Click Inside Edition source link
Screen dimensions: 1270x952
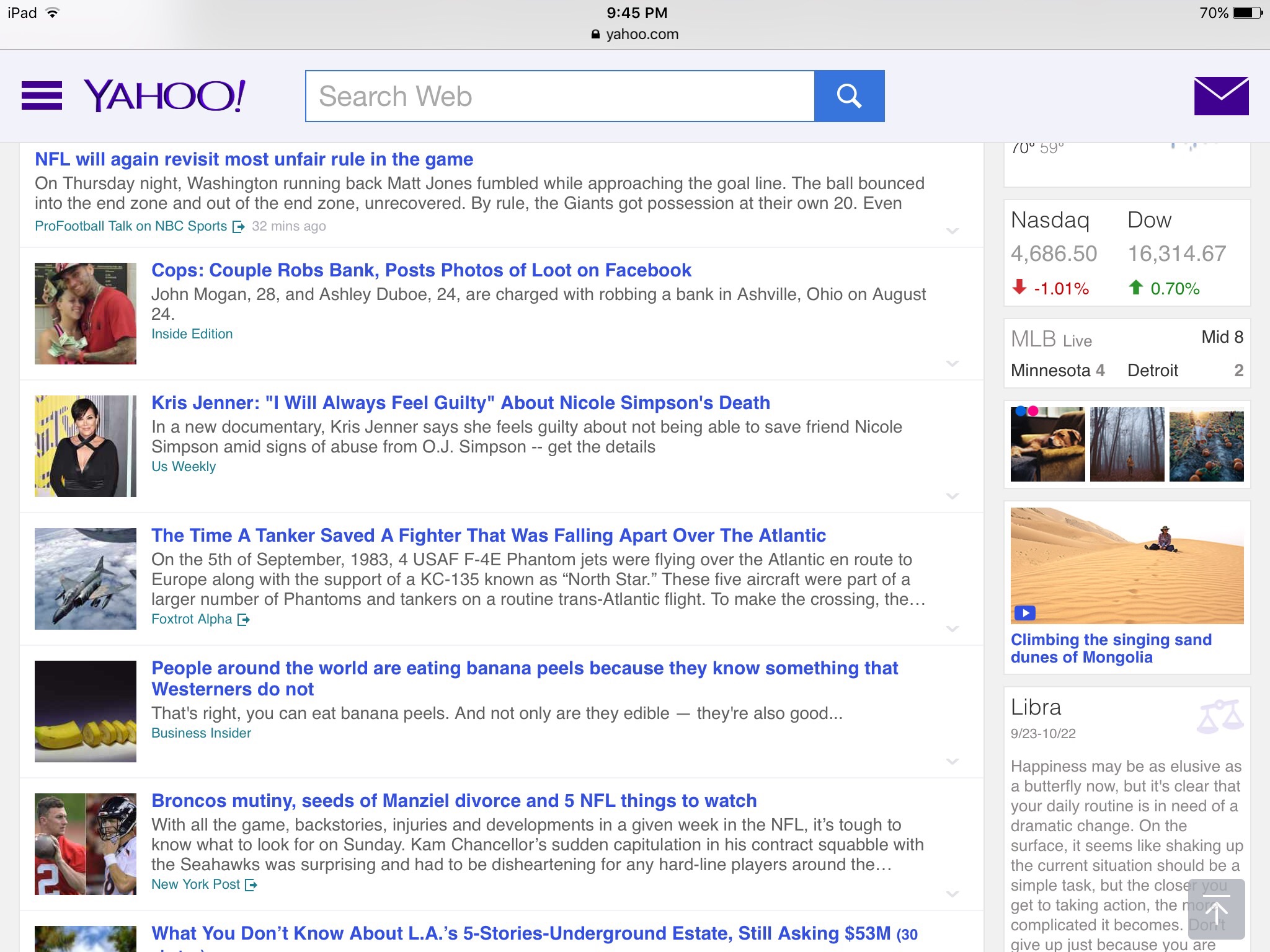(192, 334)
